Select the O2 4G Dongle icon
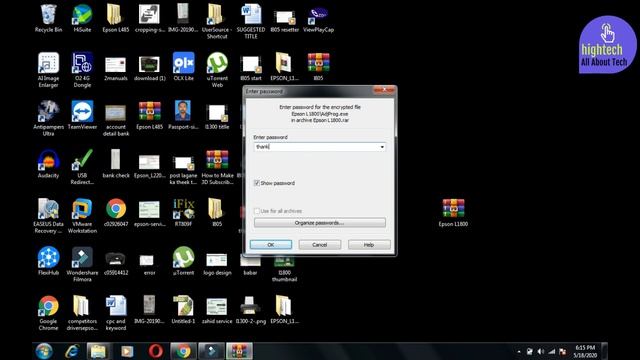Image resolution: width=640 pixels, height=360 pixels. click(x=82, y=69)
